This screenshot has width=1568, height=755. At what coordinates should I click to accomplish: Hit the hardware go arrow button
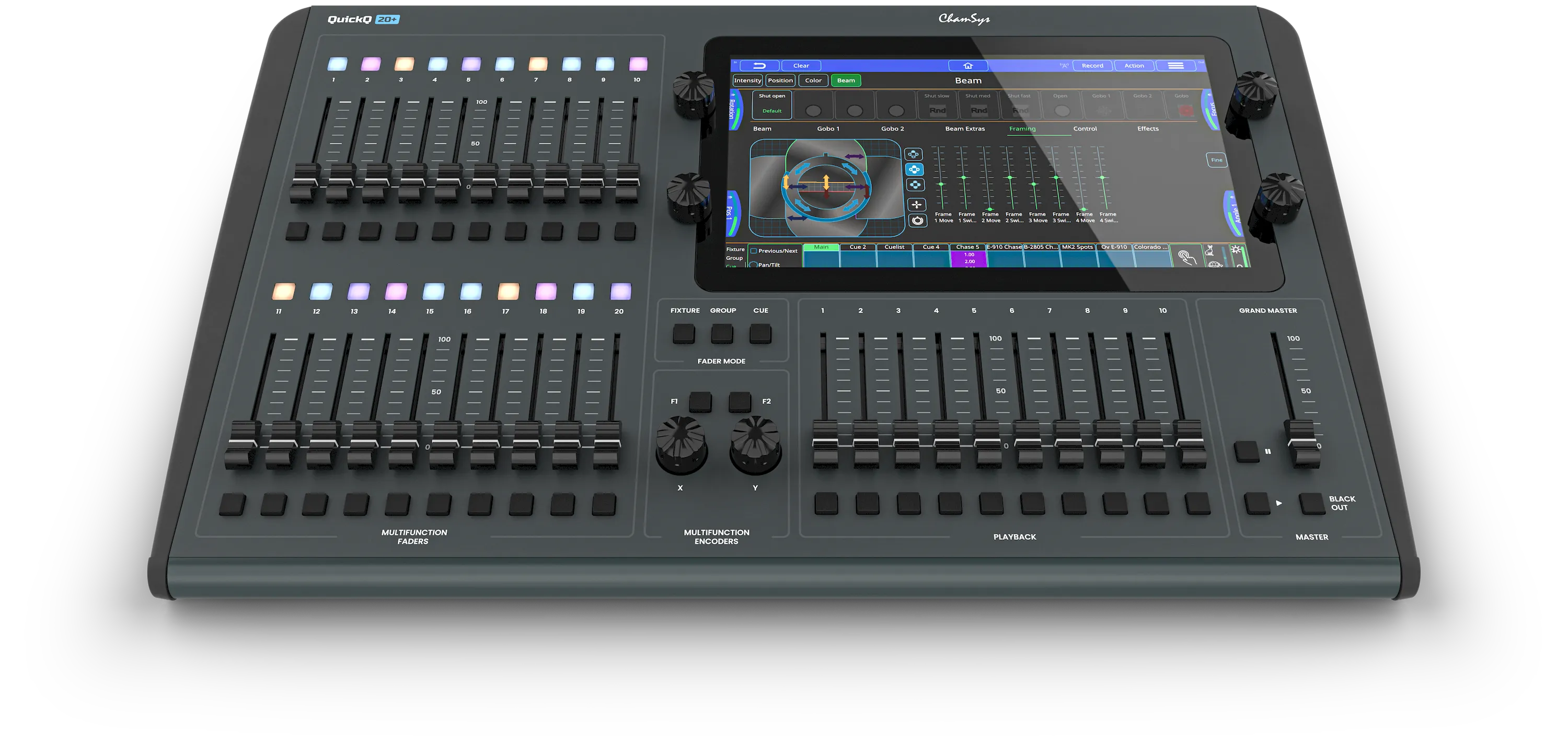[x=1257, y=503]
